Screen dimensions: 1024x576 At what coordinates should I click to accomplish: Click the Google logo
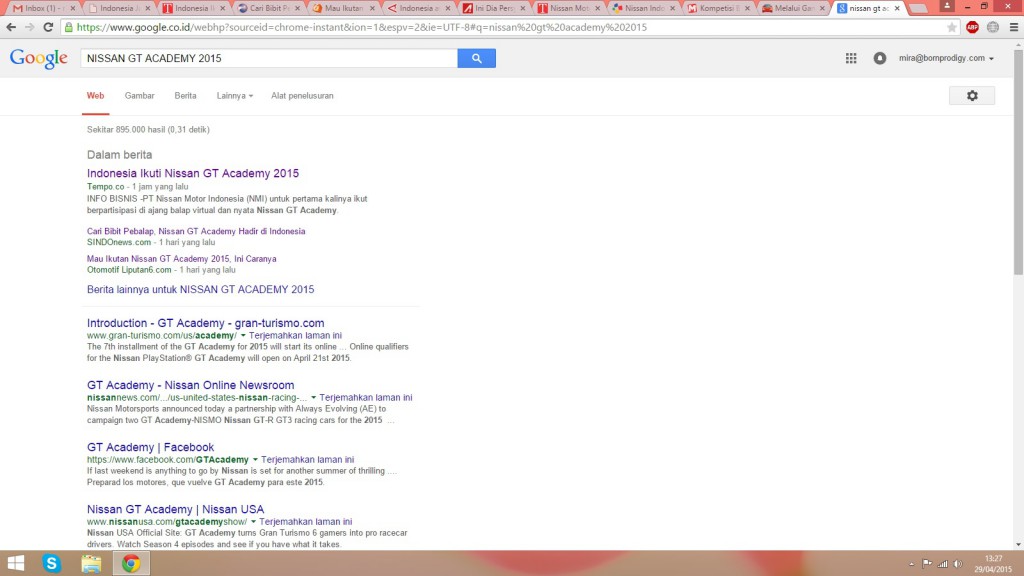click(x=39, y=59)
